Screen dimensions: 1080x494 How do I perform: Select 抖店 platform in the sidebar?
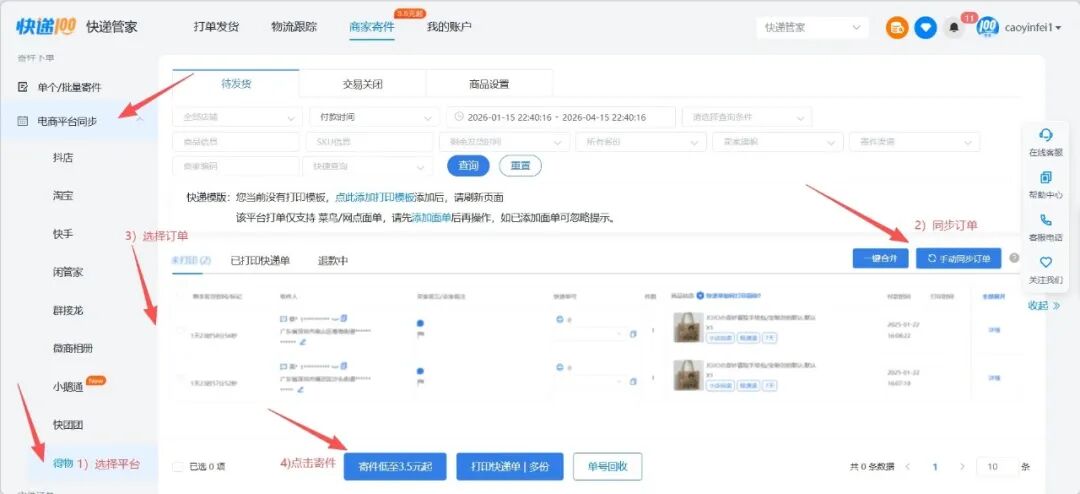tap(63, 158)
